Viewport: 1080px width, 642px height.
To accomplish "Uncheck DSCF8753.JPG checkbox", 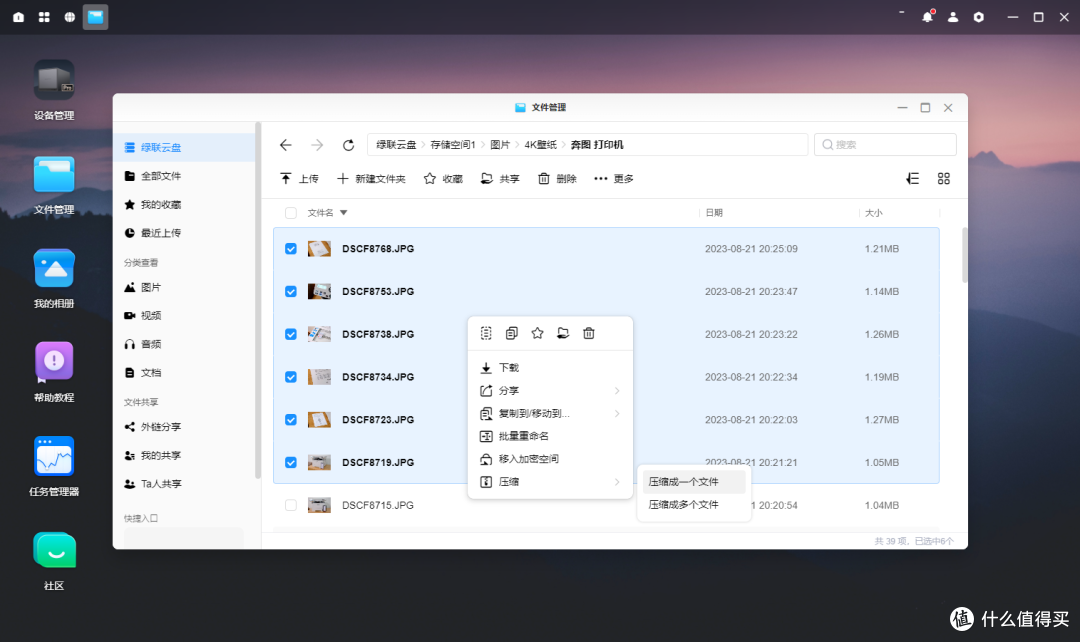I will 291,291.
